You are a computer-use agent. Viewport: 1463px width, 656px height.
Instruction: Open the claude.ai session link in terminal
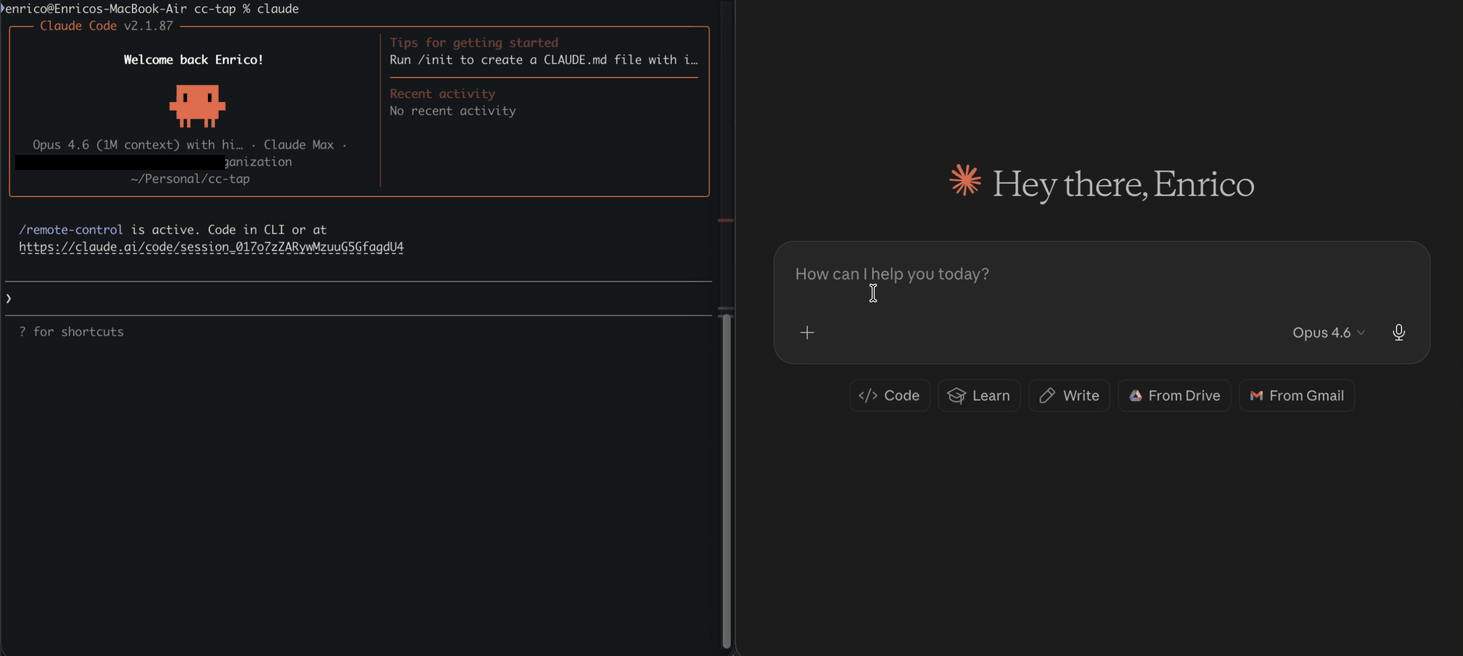pos(211,246)
